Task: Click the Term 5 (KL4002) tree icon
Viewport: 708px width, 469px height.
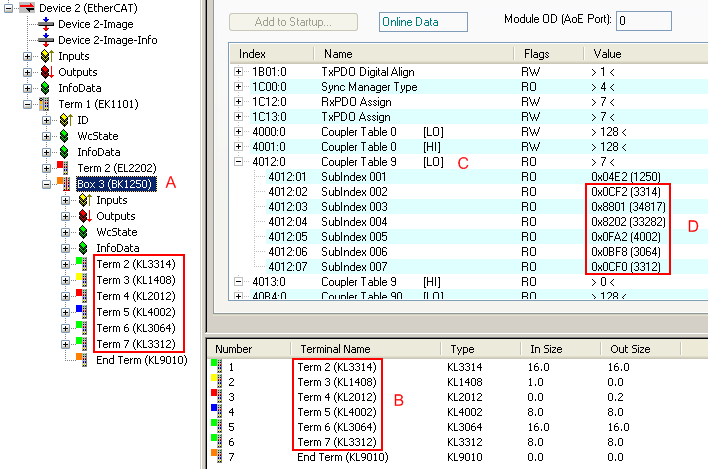Action: point(82,312)
